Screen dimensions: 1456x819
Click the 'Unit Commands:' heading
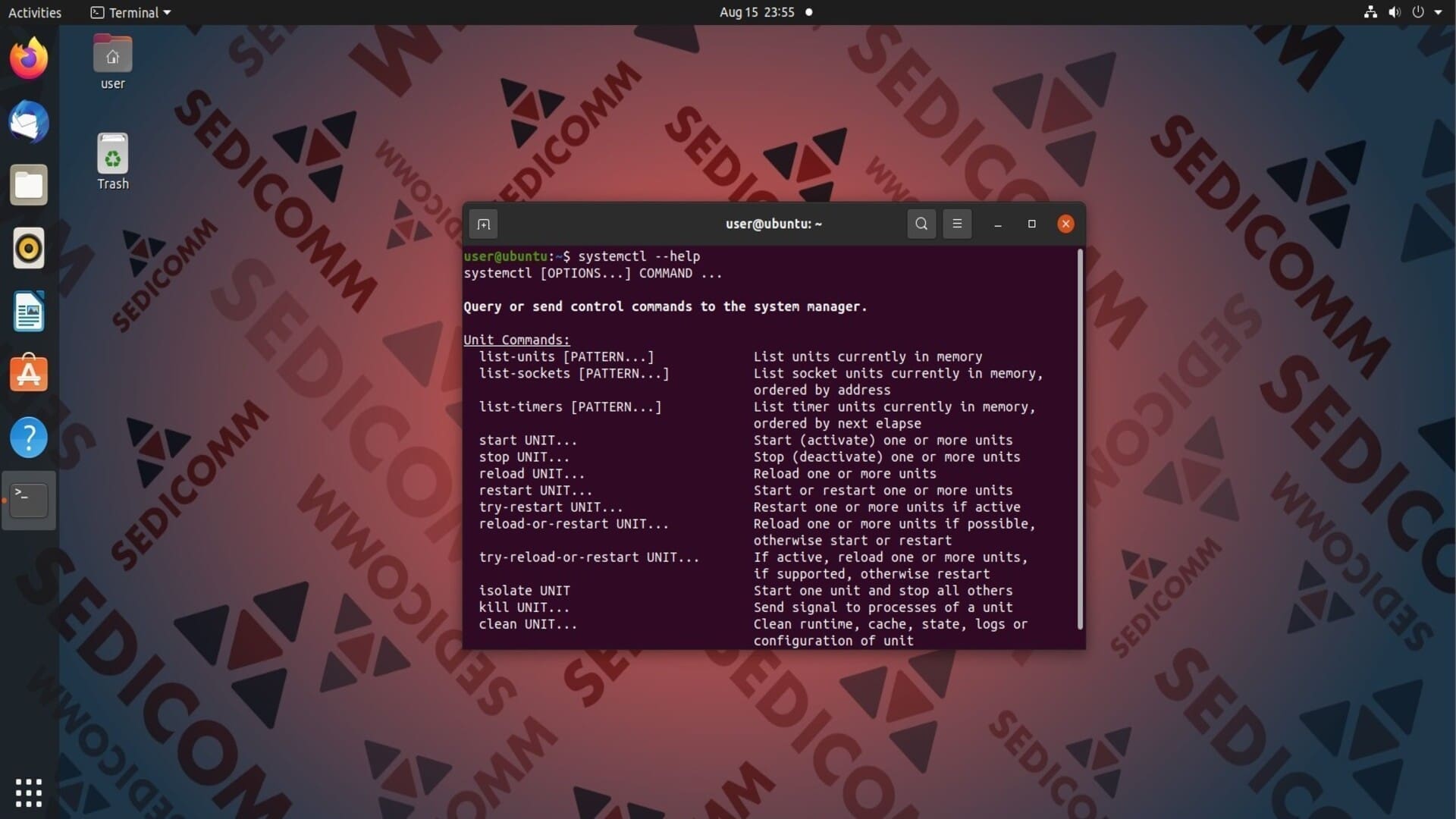[516, 340]
